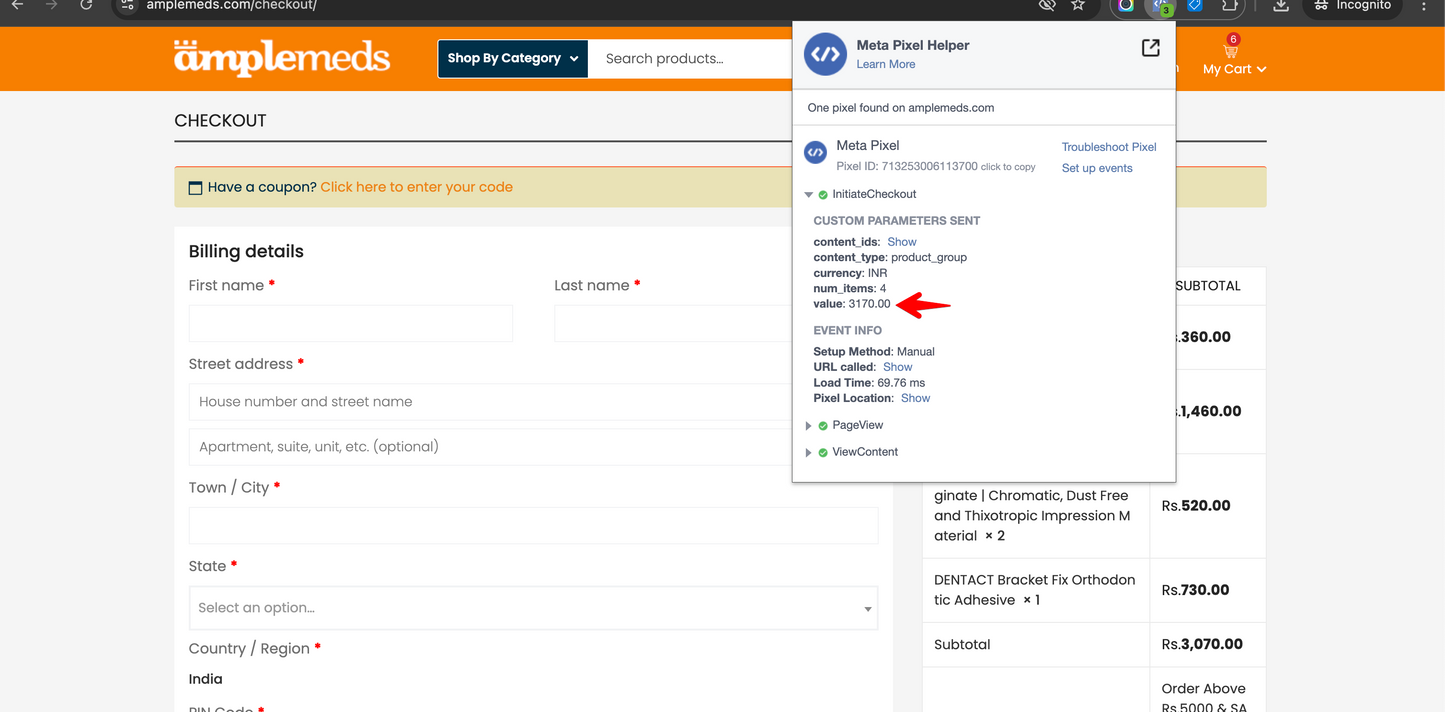Collapse the InitiateCheckout event
The height and width of the screenshot is (712, 1445).
(x=809, y=195)
